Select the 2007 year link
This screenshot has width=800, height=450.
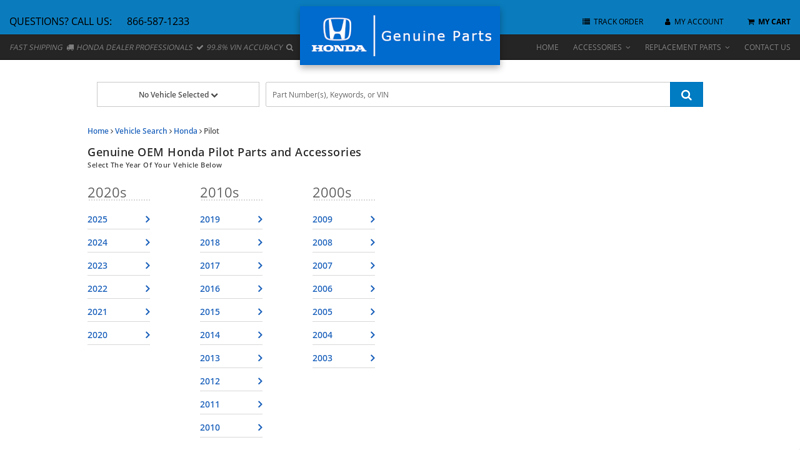point(322,265)
